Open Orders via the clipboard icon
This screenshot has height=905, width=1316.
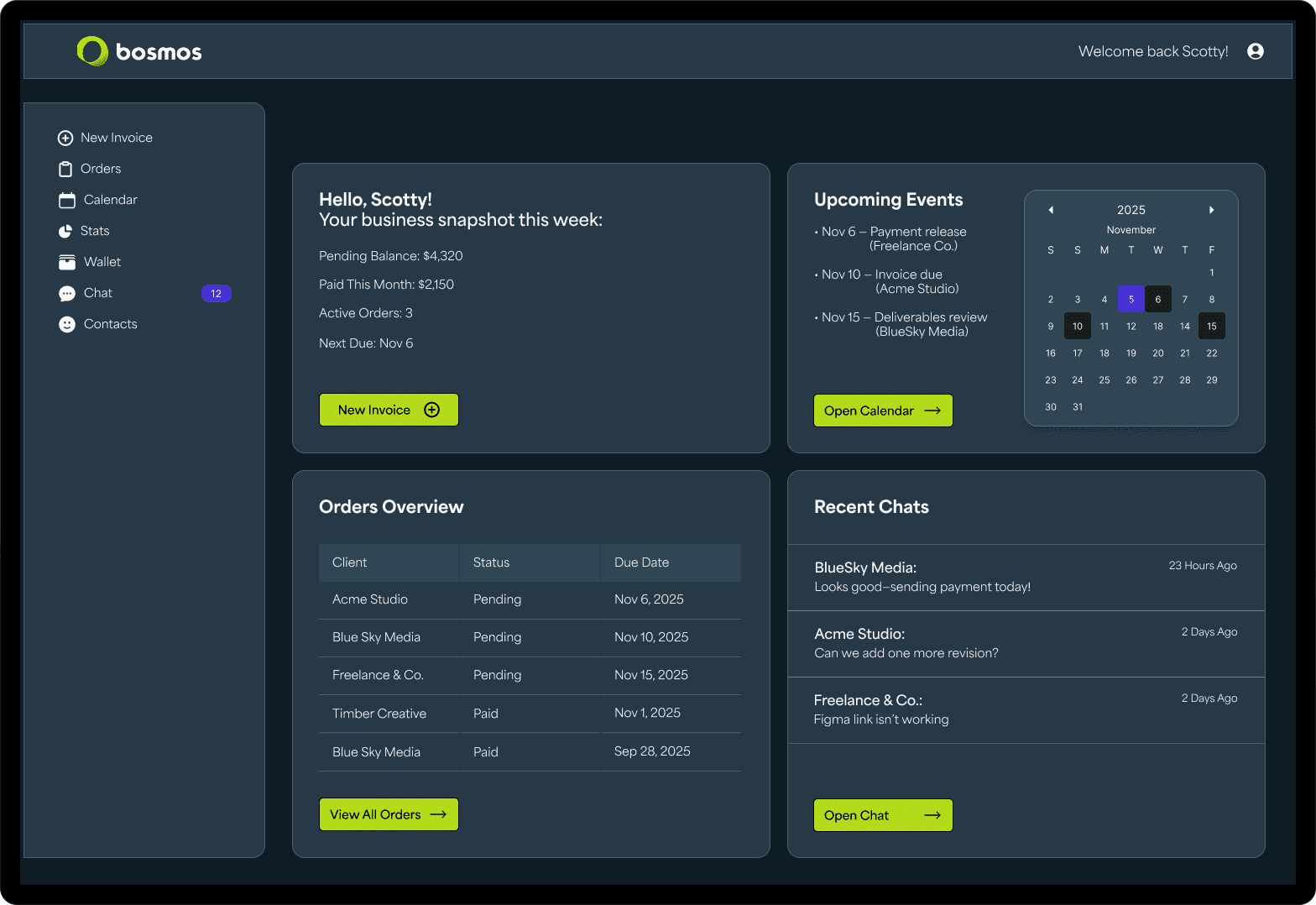click(65, 169)
